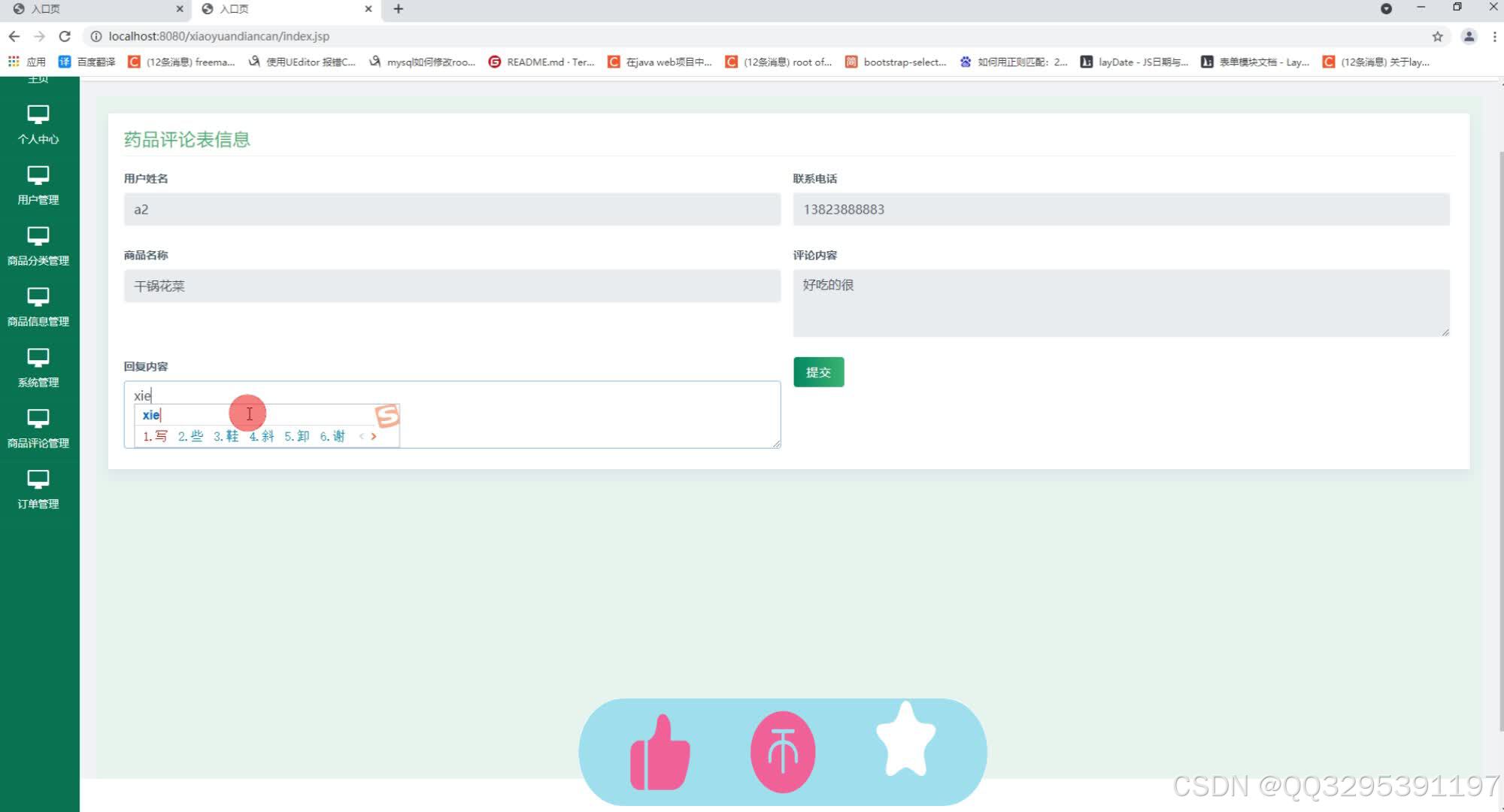Open a new browser tab

pyautogui.click(x=399, y=9)
